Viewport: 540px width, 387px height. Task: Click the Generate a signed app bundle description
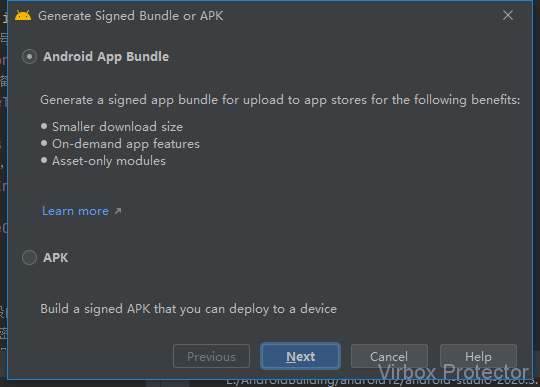coord(280,100)
